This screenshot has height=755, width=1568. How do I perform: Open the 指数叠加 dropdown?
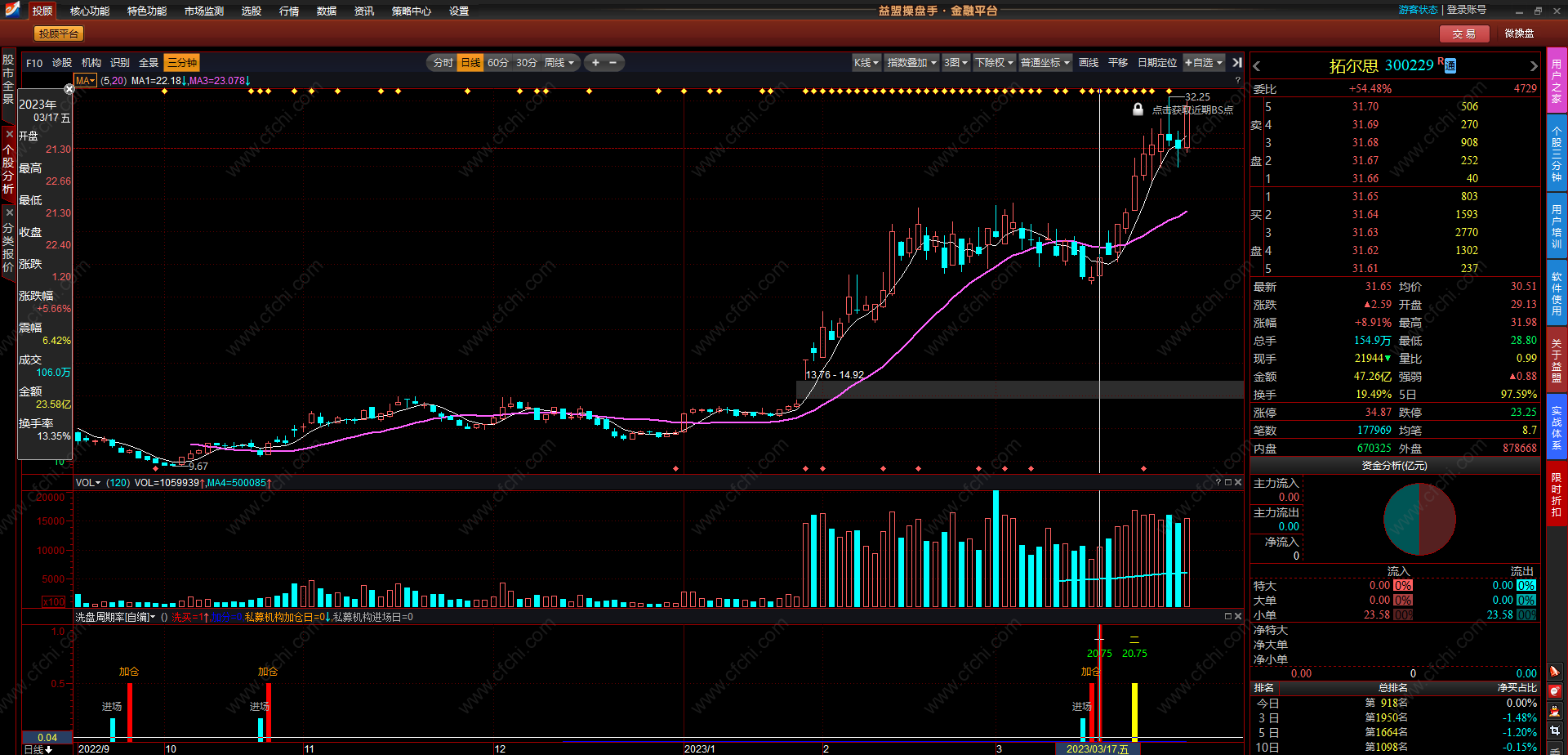[911, 62]
